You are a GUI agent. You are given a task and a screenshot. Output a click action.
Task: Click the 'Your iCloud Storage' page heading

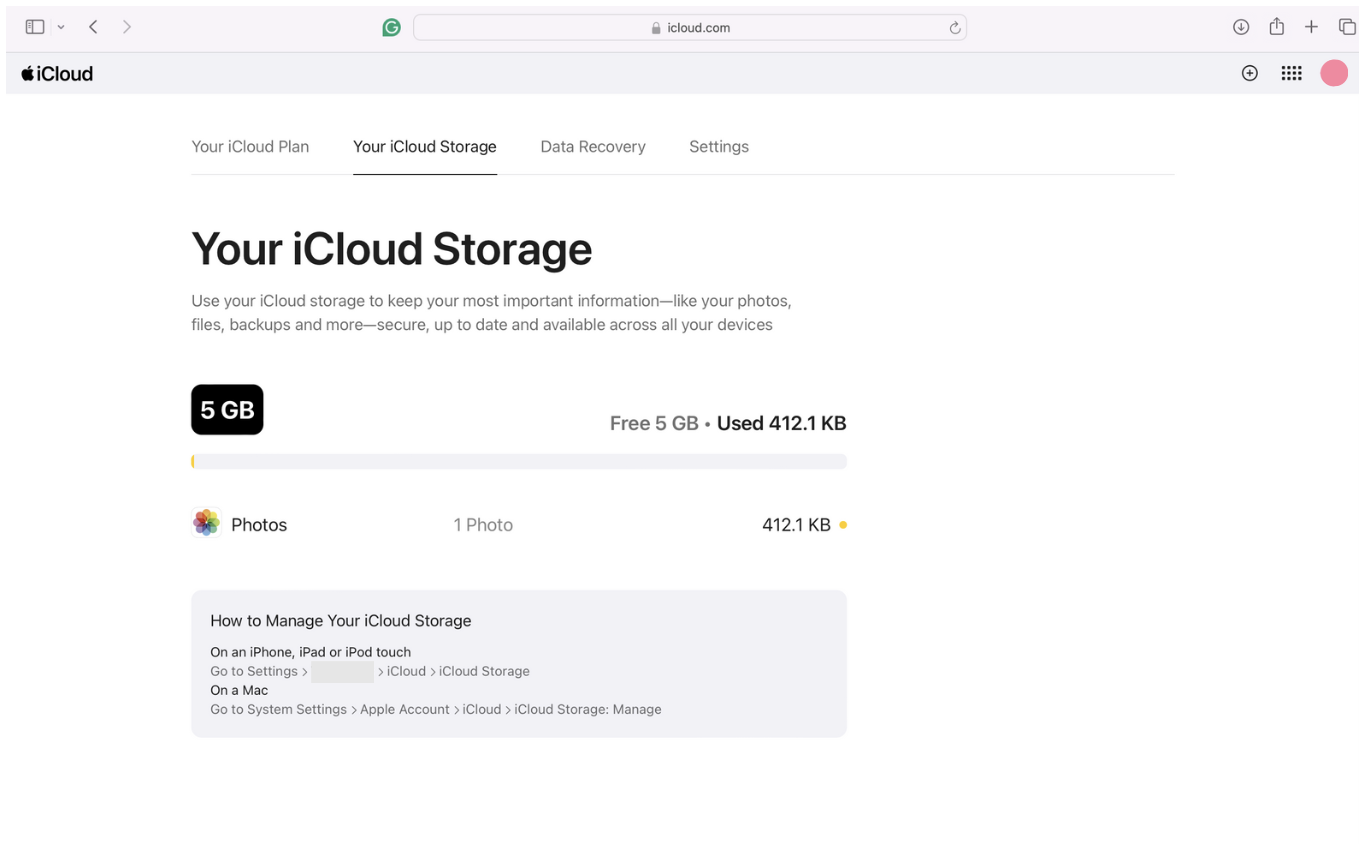click(392, 248)
